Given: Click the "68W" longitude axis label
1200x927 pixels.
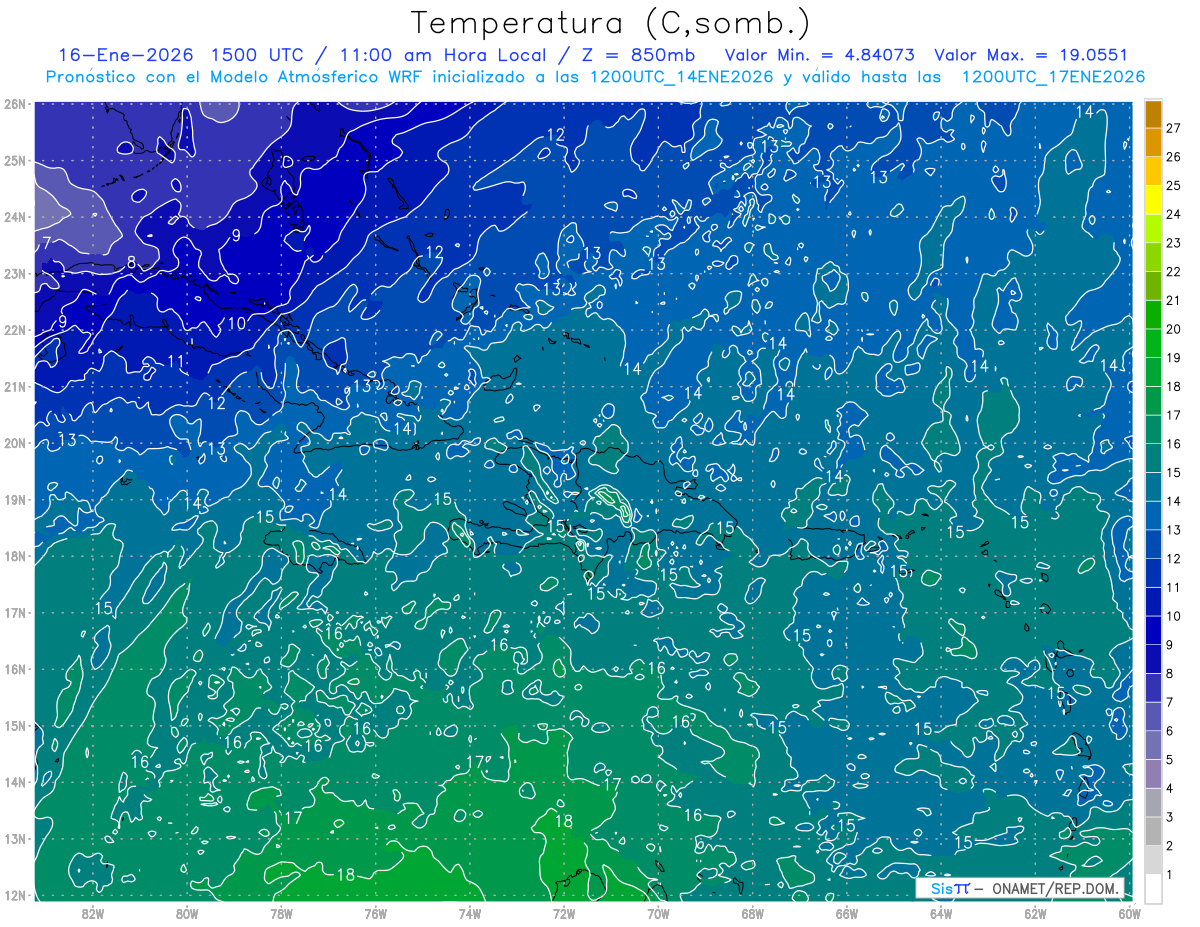Looking at the screenshot, I should pos(753,913).
